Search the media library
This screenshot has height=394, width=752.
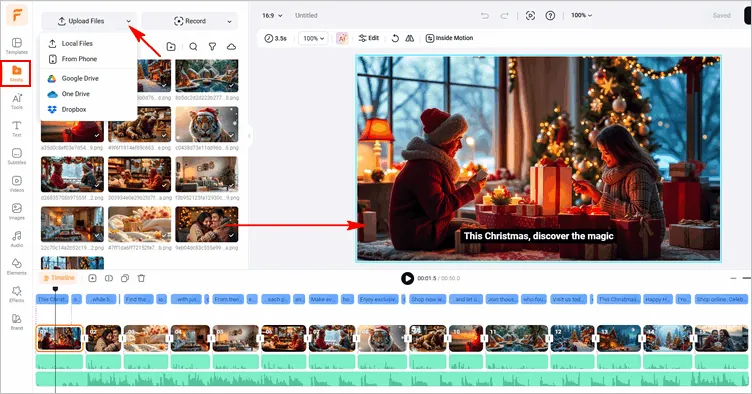pos(193,46)
